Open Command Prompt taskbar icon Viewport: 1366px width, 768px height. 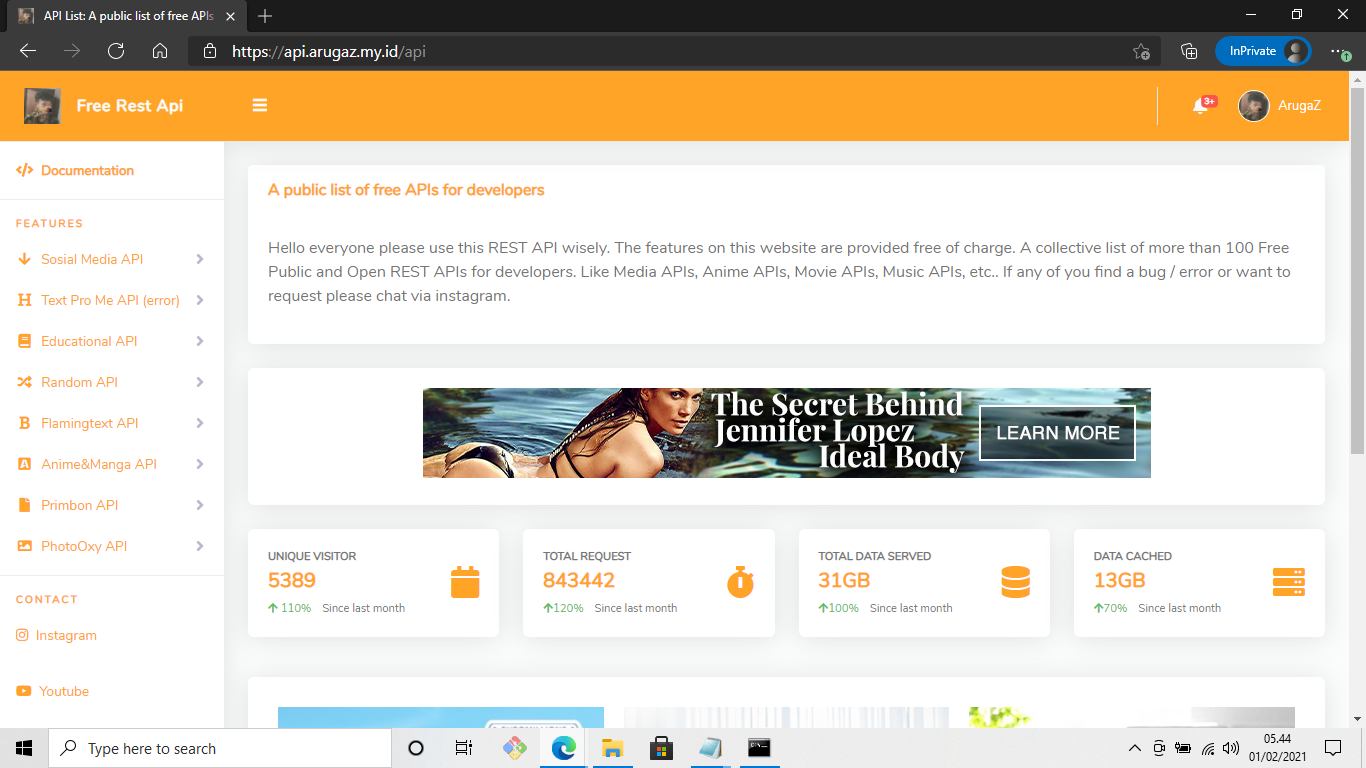pos(759,748)
